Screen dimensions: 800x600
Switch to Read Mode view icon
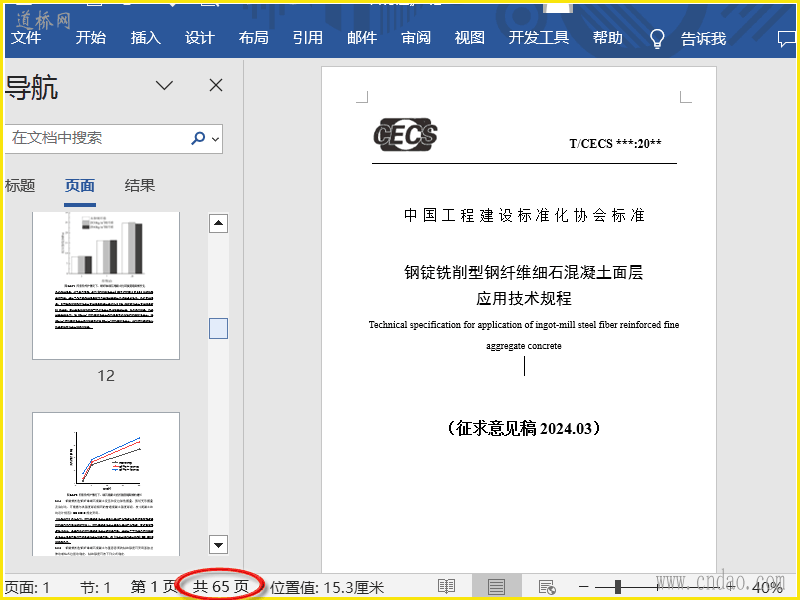(x=446, y=587)
